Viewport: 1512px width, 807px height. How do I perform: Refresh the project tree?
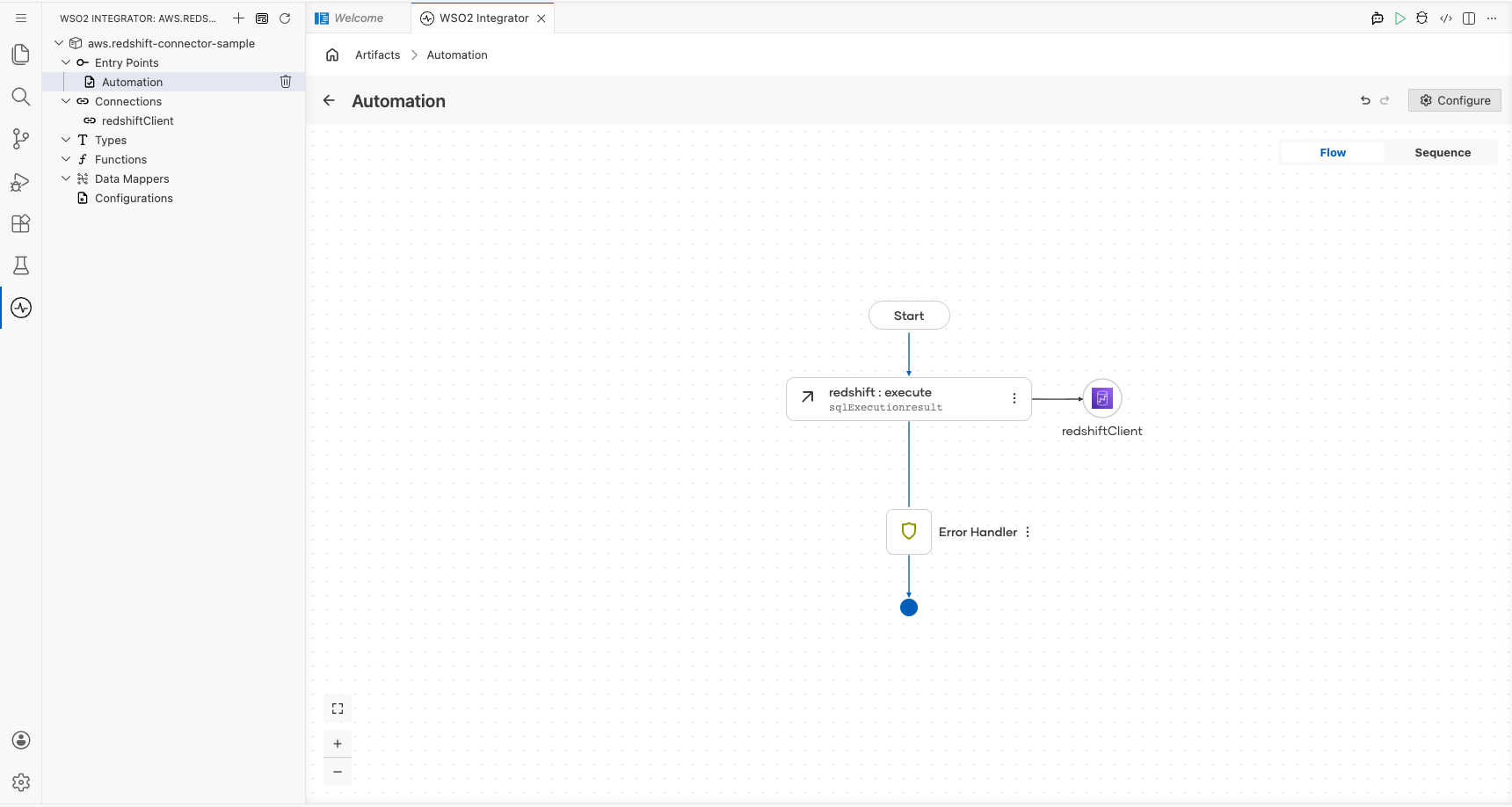pos(285,18)
